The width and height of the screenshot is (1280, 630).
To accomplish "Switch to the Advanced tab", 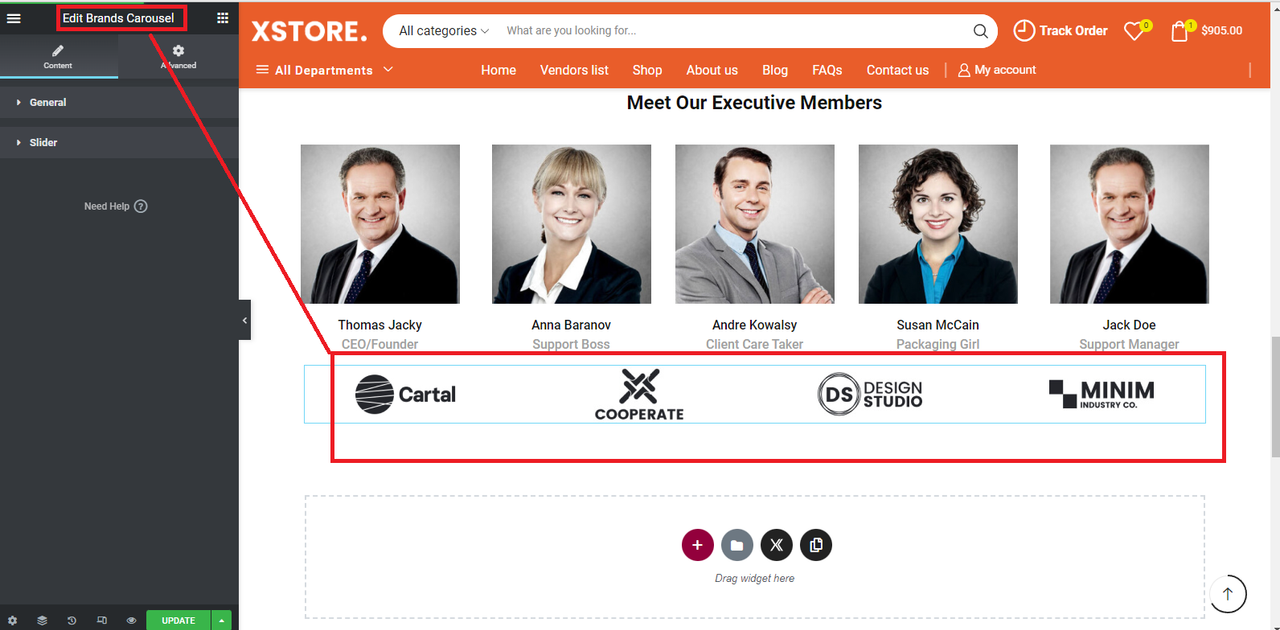I will 178,57.
